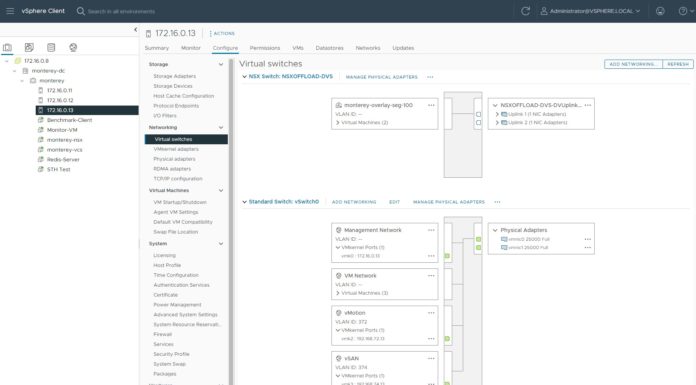Switch to Networking inventory view
The width and height of the screenshot is (696, 385).
coord(73,47)
